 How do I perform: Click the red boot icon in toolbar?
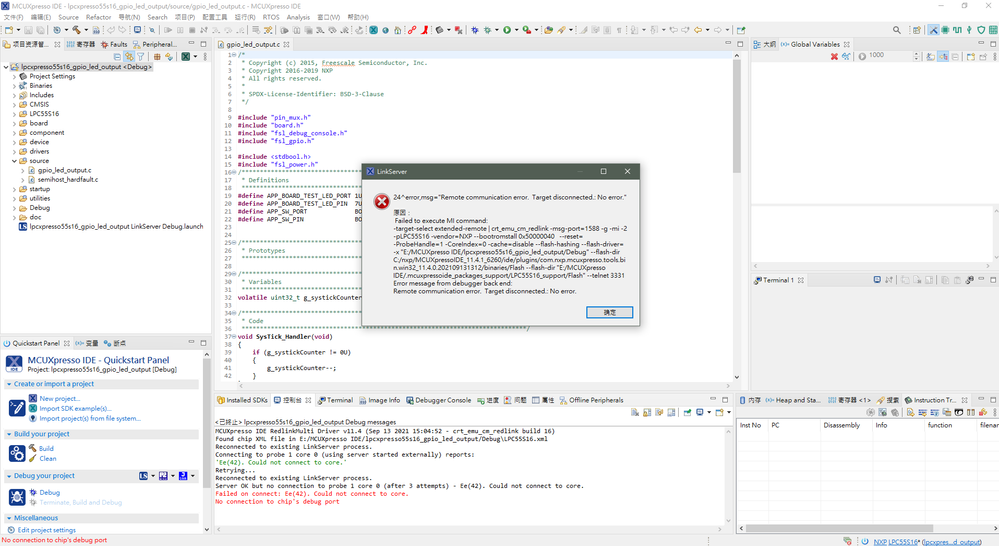[x=424, y=30]
